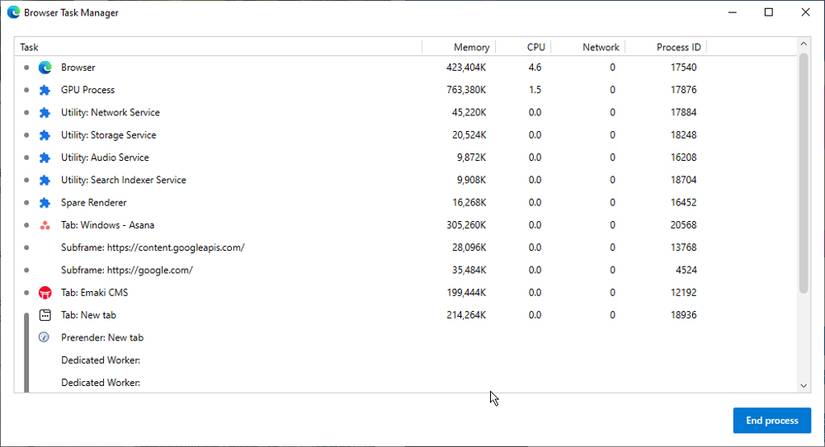Screen dimensions: 825x447
Task: Select the Utility: Network Service row
Action: (110, 113)
